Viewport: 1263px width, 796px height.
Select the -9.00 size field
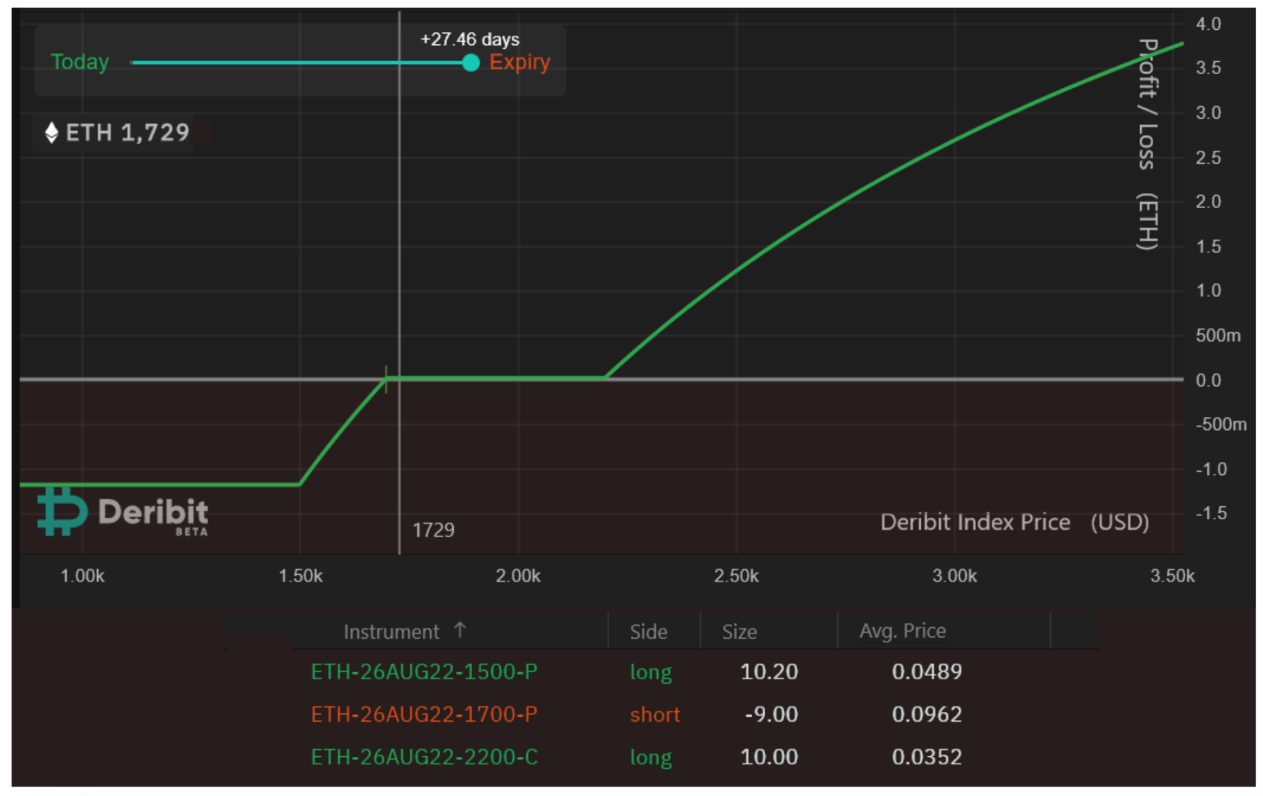772,715
